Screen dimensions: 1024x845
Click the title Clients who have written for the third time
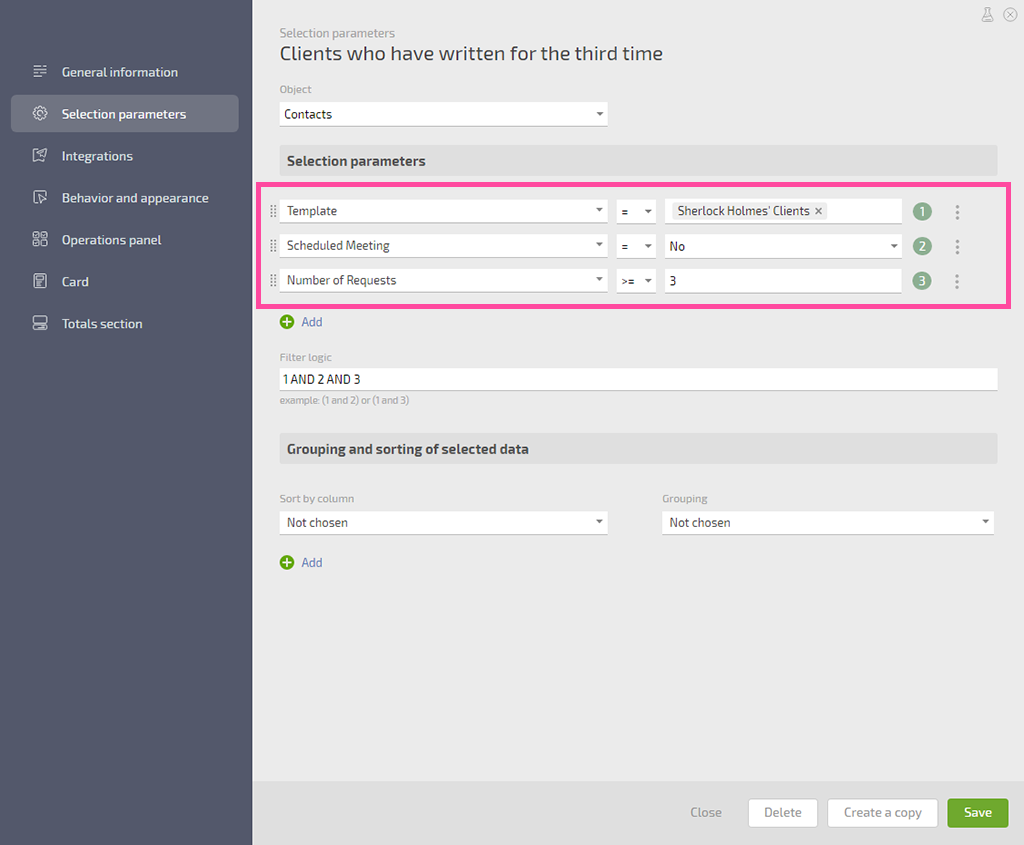click(471, 54)
